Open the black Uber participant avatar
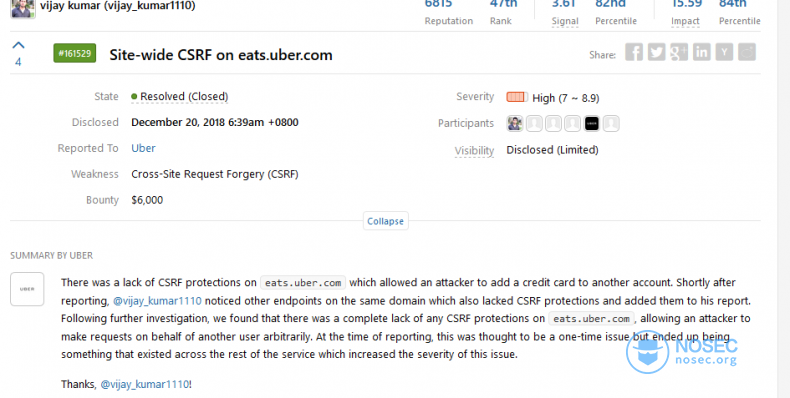 [x=591, y=123]
